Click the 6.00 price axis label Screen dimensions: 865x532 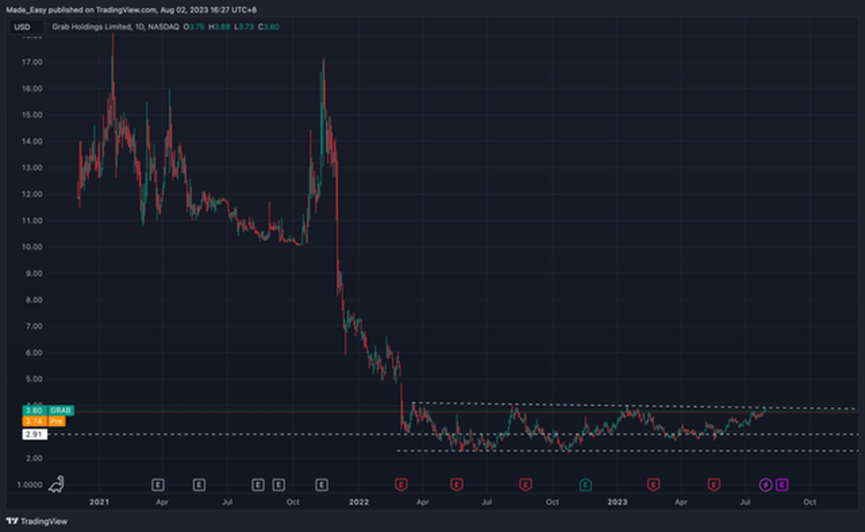tap(34, 353)
